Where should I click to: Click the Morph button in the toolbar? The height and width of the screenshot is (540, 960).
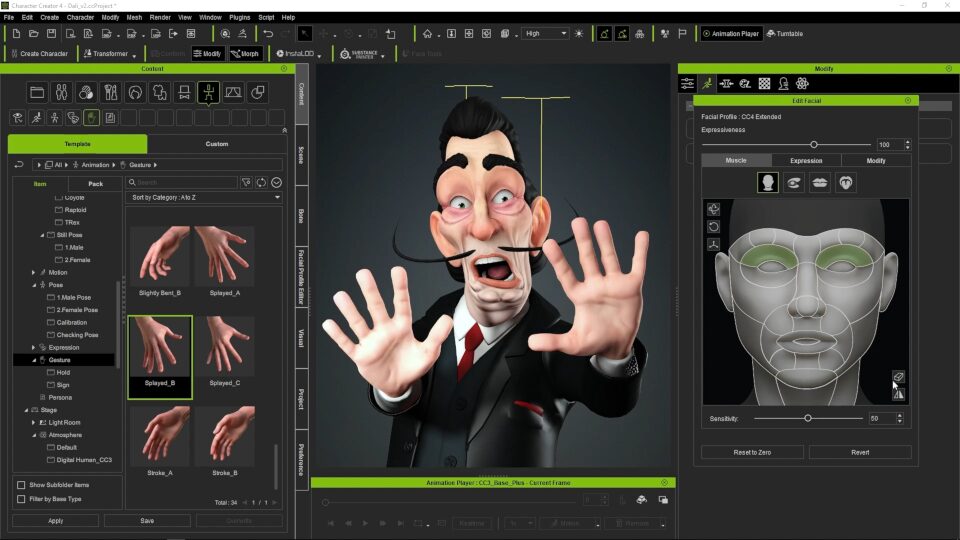coord(245,54)
